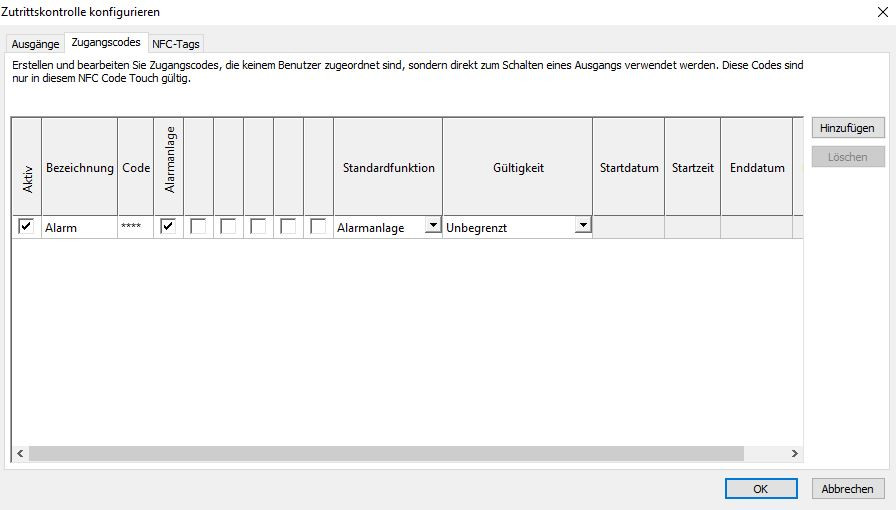Click the Löschen button
The image size is (896, 510).
[847, 157]
